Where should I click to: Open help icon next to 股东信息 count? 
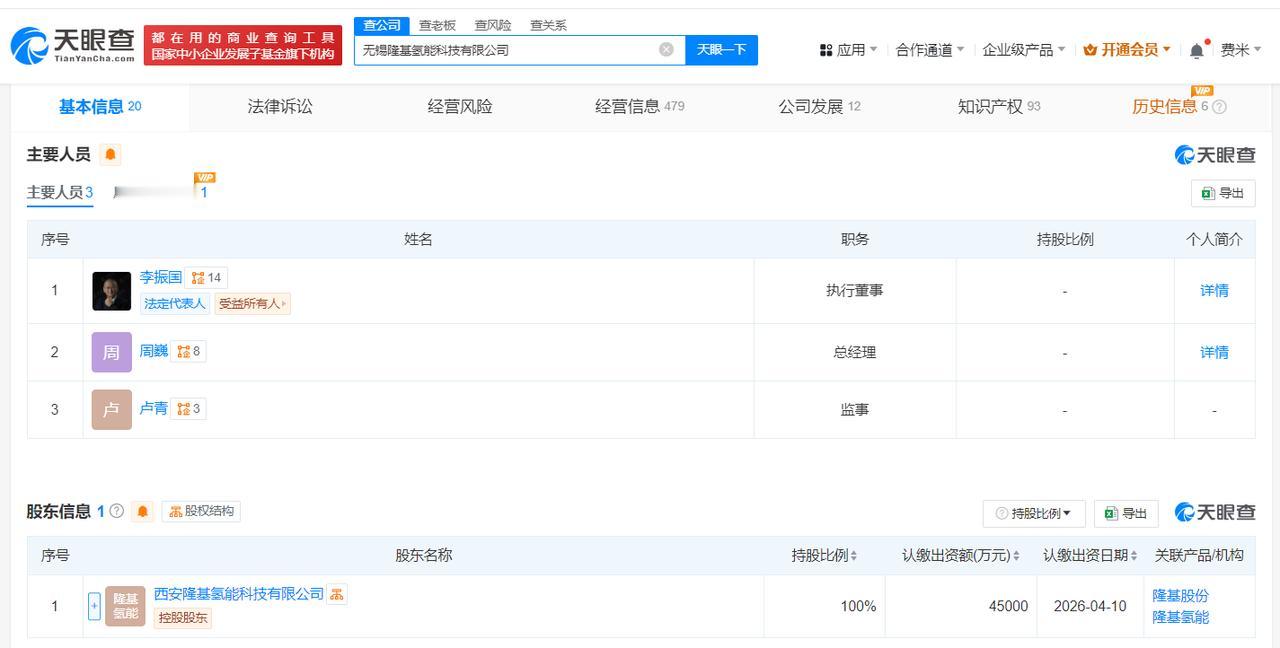pyautogui.click(x=117, y=511)
